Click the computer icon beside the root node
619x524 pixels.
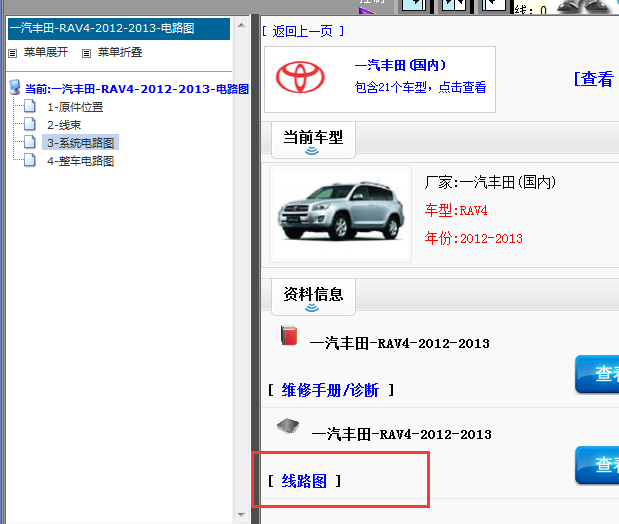point(15,87)
